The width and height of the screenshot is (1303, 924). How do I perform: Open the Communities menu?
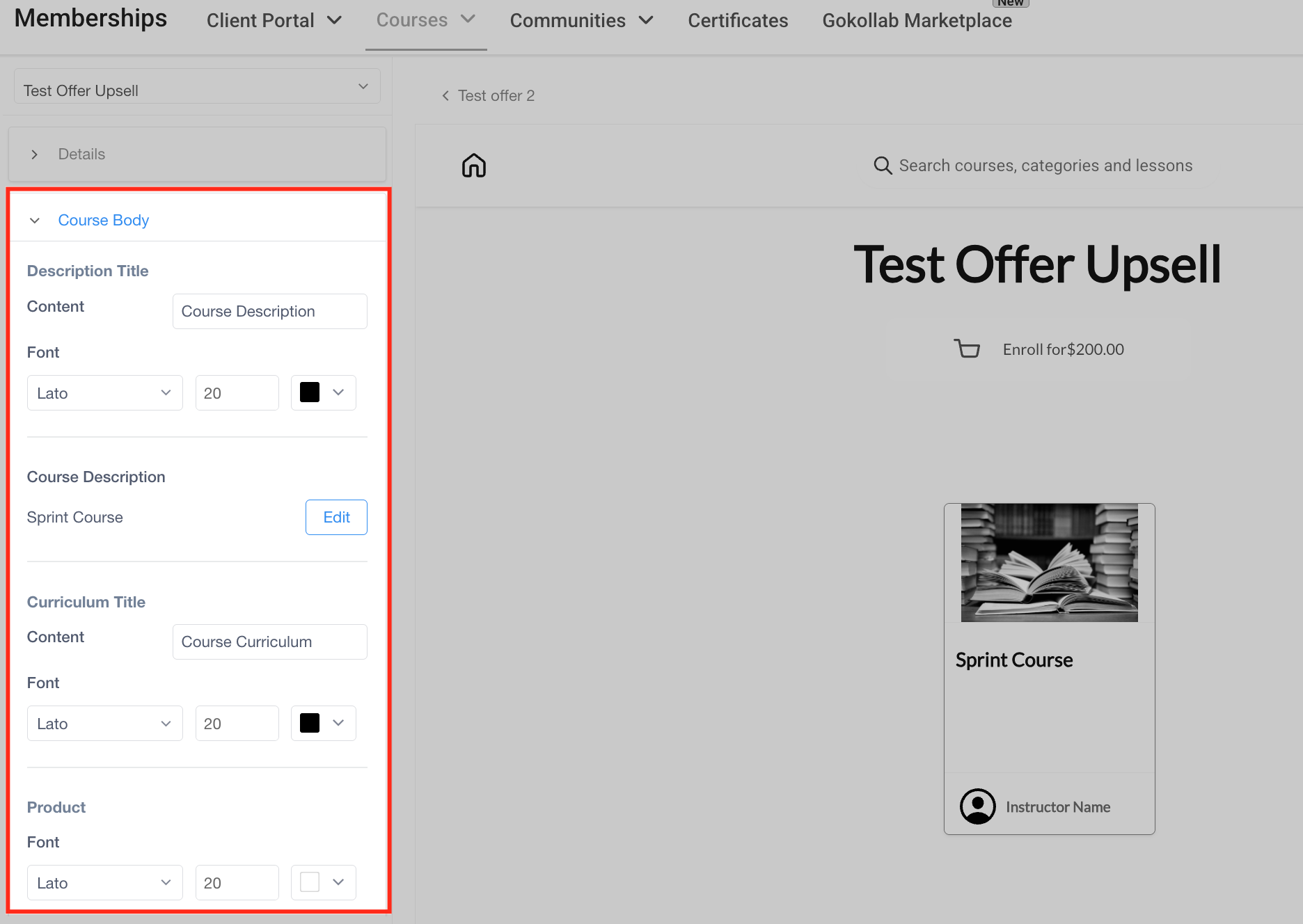point(582,21)
